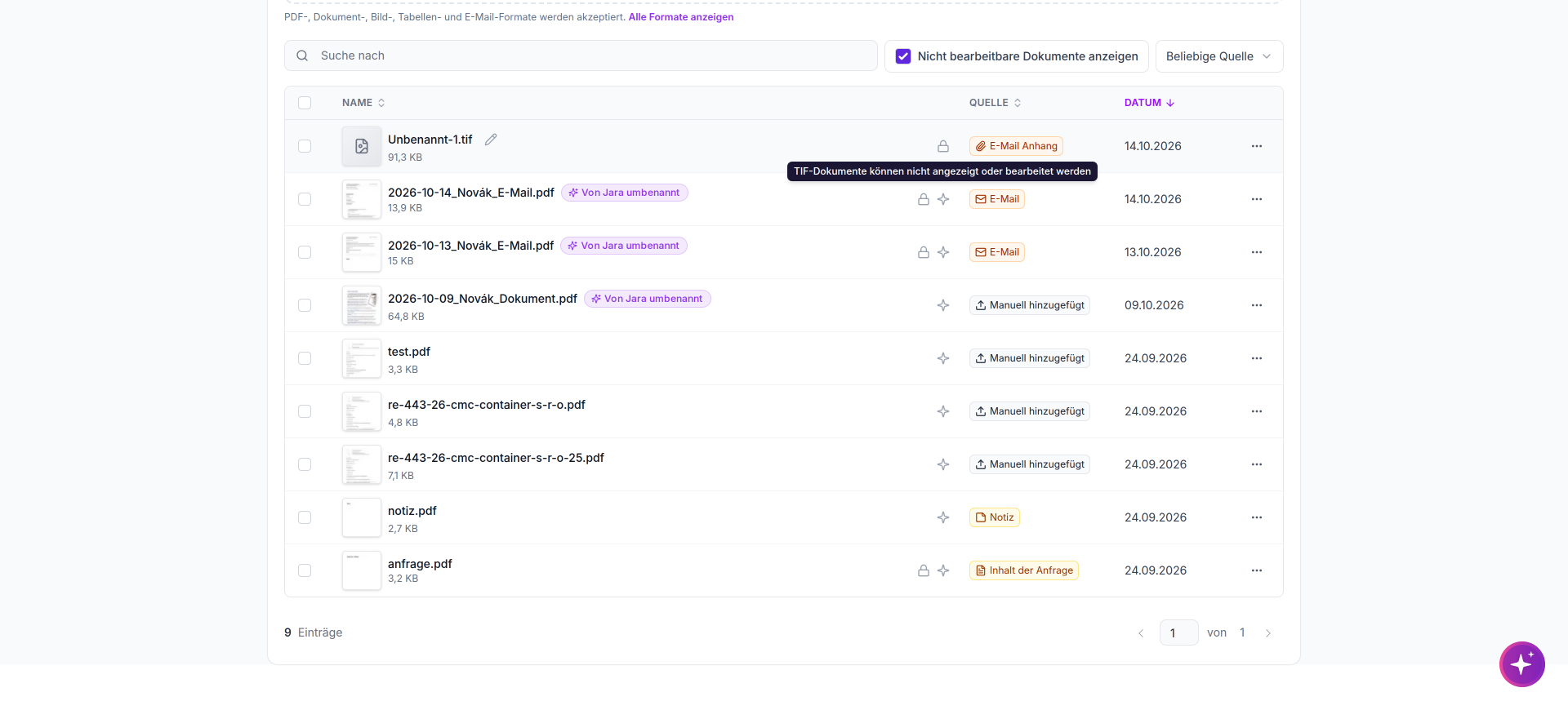
Task: Click the lock icon for 2026-10-13_Novák_E-Mail.pdf
Action: coord(924,252)
